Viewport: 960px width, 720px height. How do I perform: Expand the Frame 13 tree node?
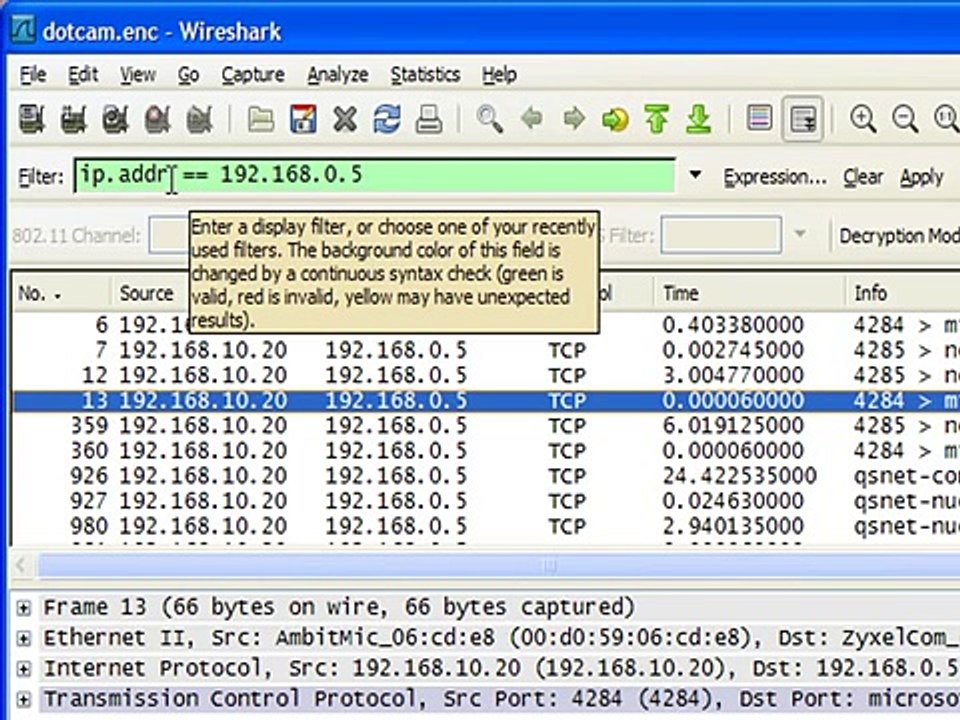coord(23,608)
